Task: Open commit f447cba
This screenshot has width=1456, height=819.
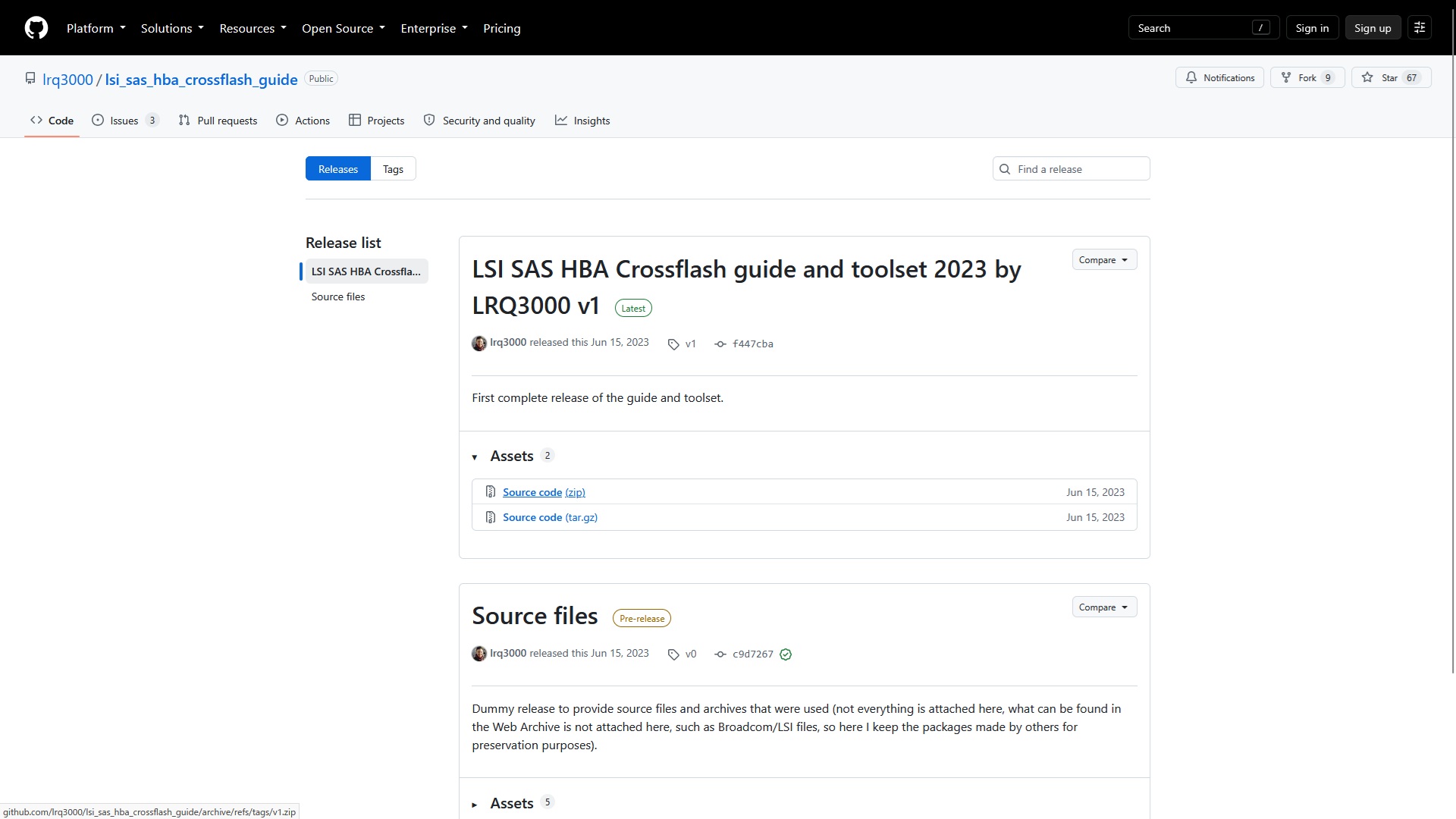Action: (753, 344)
